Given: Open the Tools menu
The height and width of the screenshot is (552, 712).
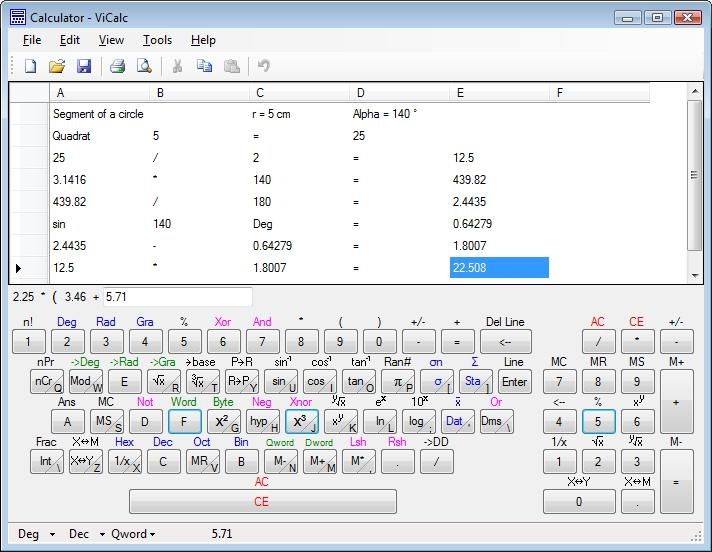Looking at the screenshot, I should coord(157,40).
